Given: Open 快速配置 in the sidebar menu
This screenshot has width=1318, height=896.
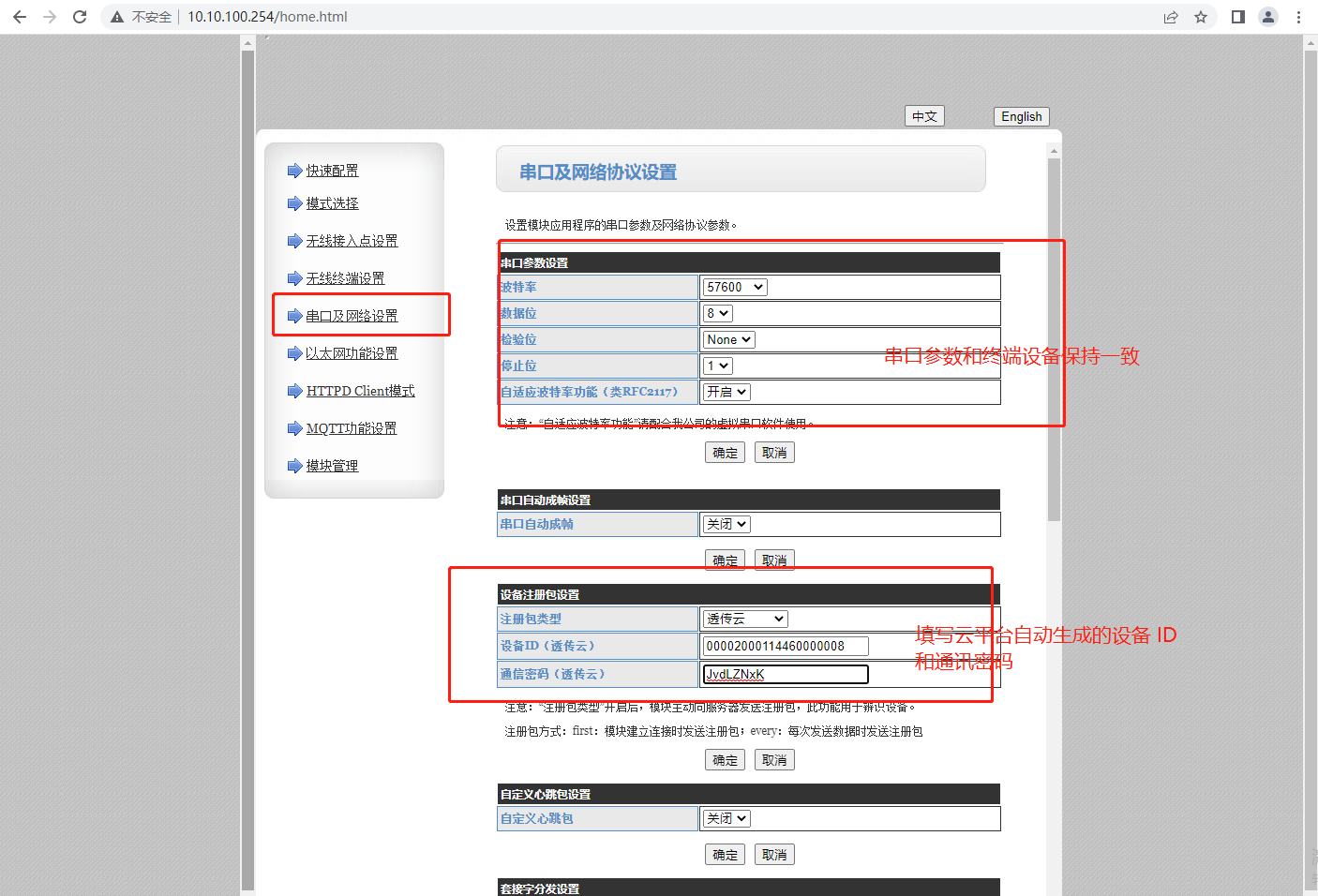Looking at the screenshot, I should coord(332,171).
